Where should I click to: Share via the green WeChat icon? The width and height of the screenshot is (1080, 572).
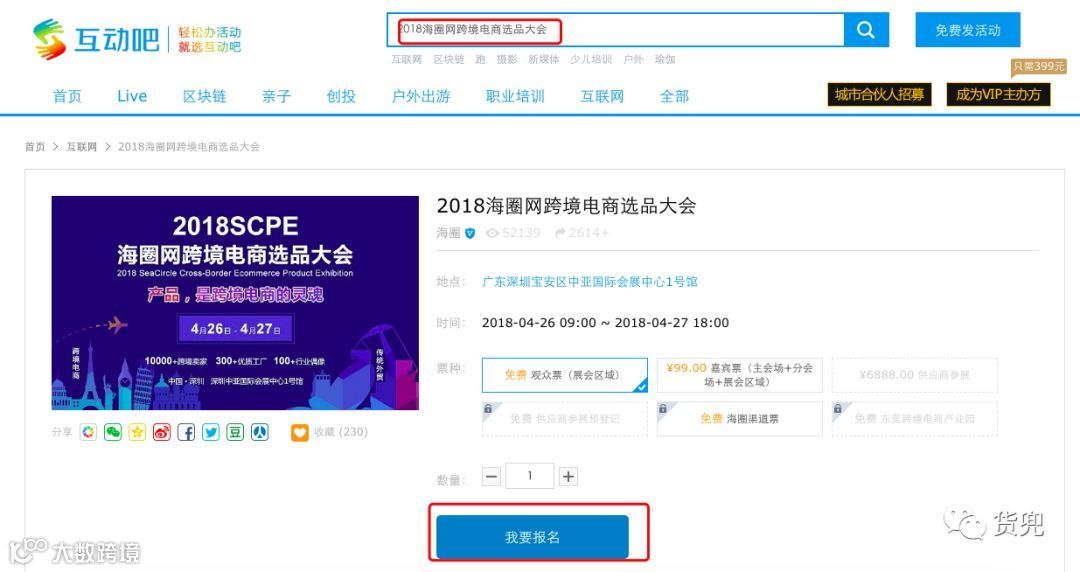click(113, 432)
